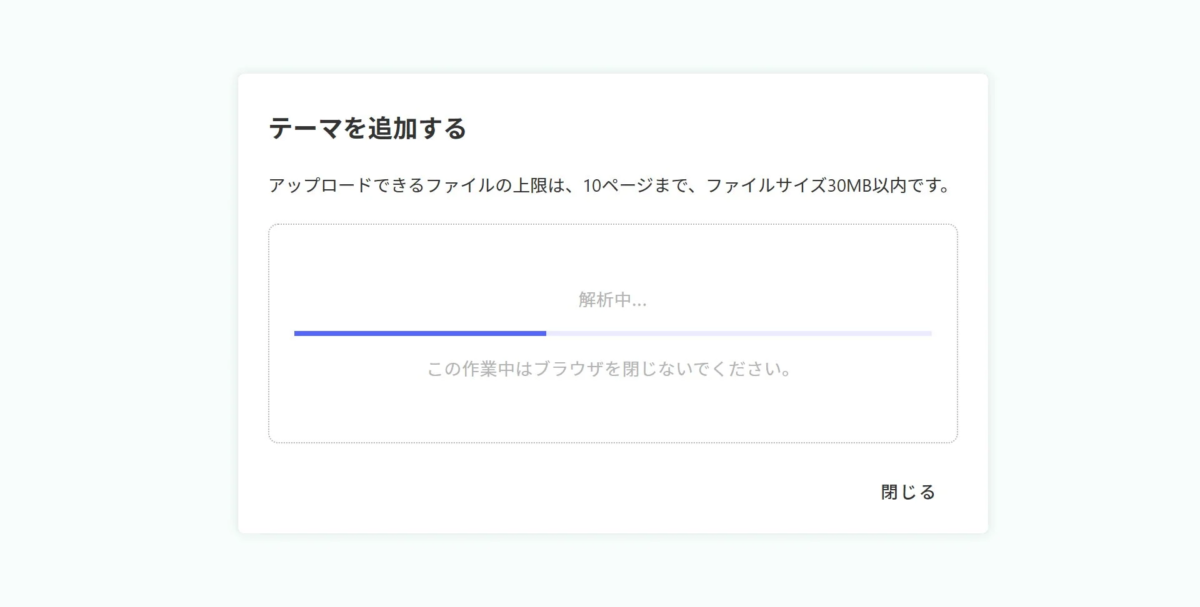Click the dashed upload area border

click(612, 226)
